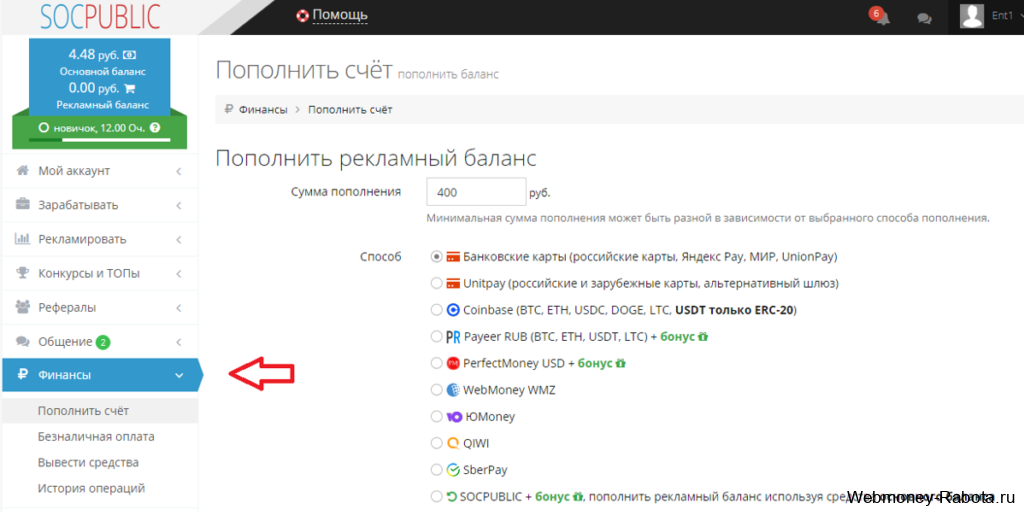The width and height of the screenshot is (1024, 515).
Task: Click the ЮMoney purple logo icon
Action: 455,416
